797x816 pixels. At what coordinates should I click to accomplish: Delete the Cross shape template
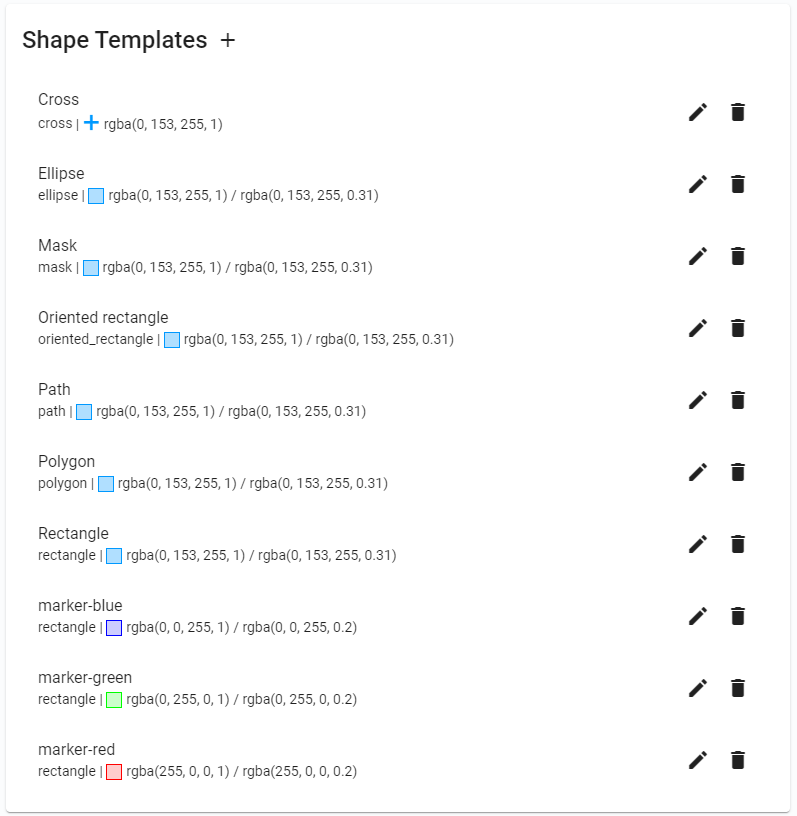pos(737,112)
